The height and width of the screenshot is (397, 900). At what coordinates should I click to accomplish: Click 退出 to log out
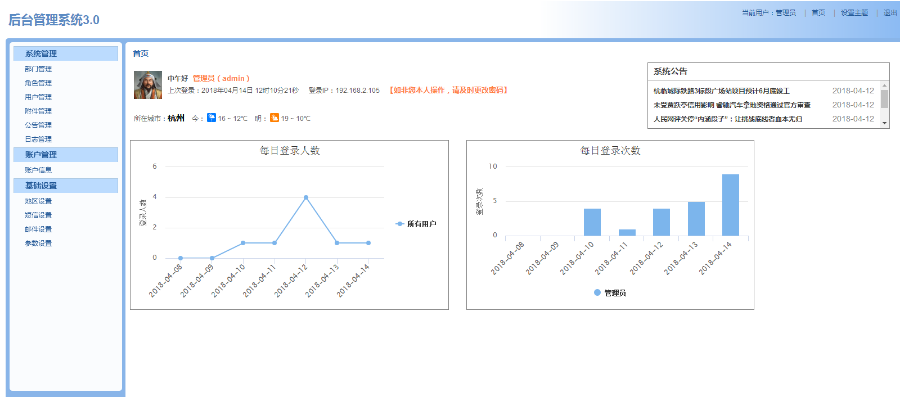[890, 13]
